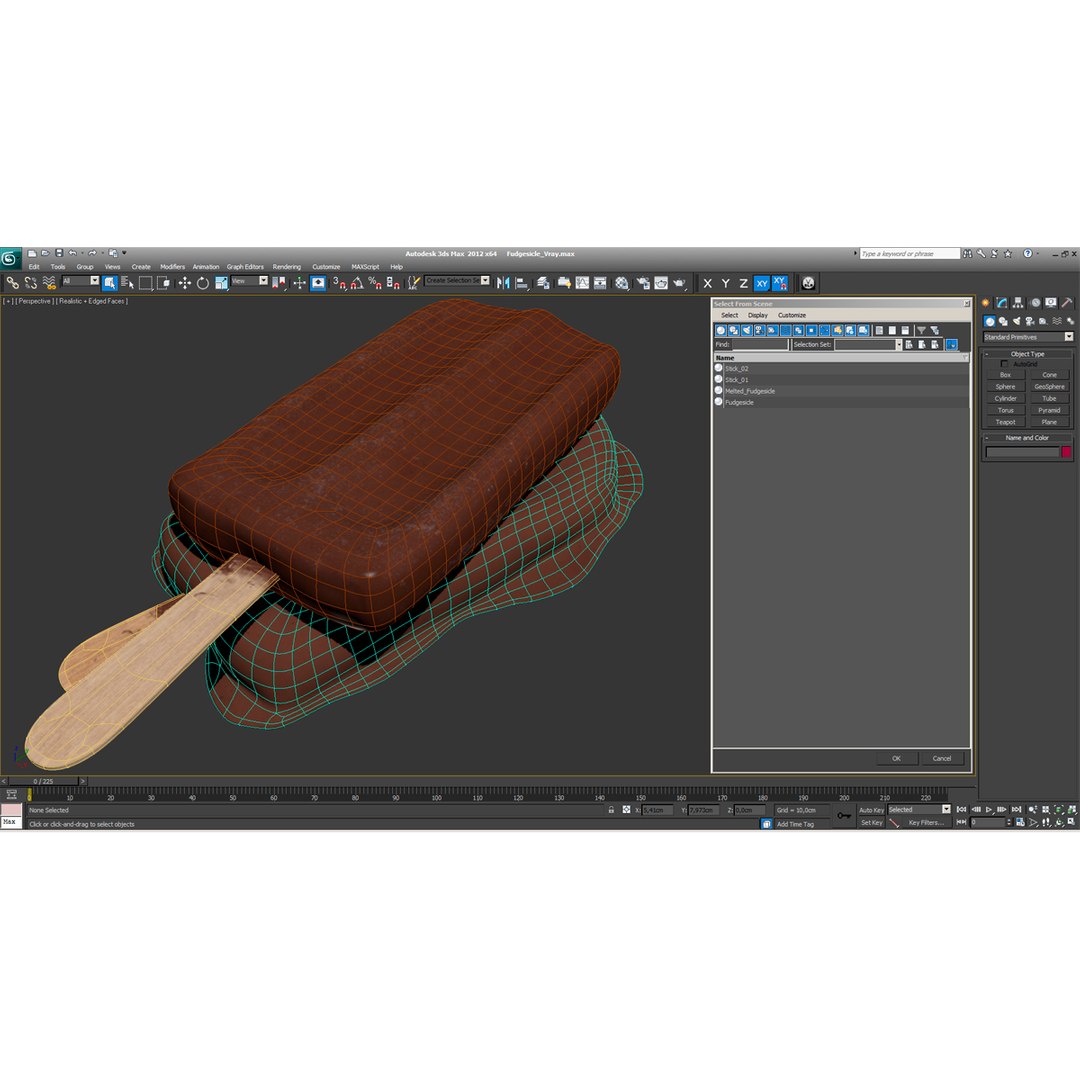Viewport: 1080px width, 1080px height.
Task: Toggle 3D Snaps
Action: coord(340,282)
